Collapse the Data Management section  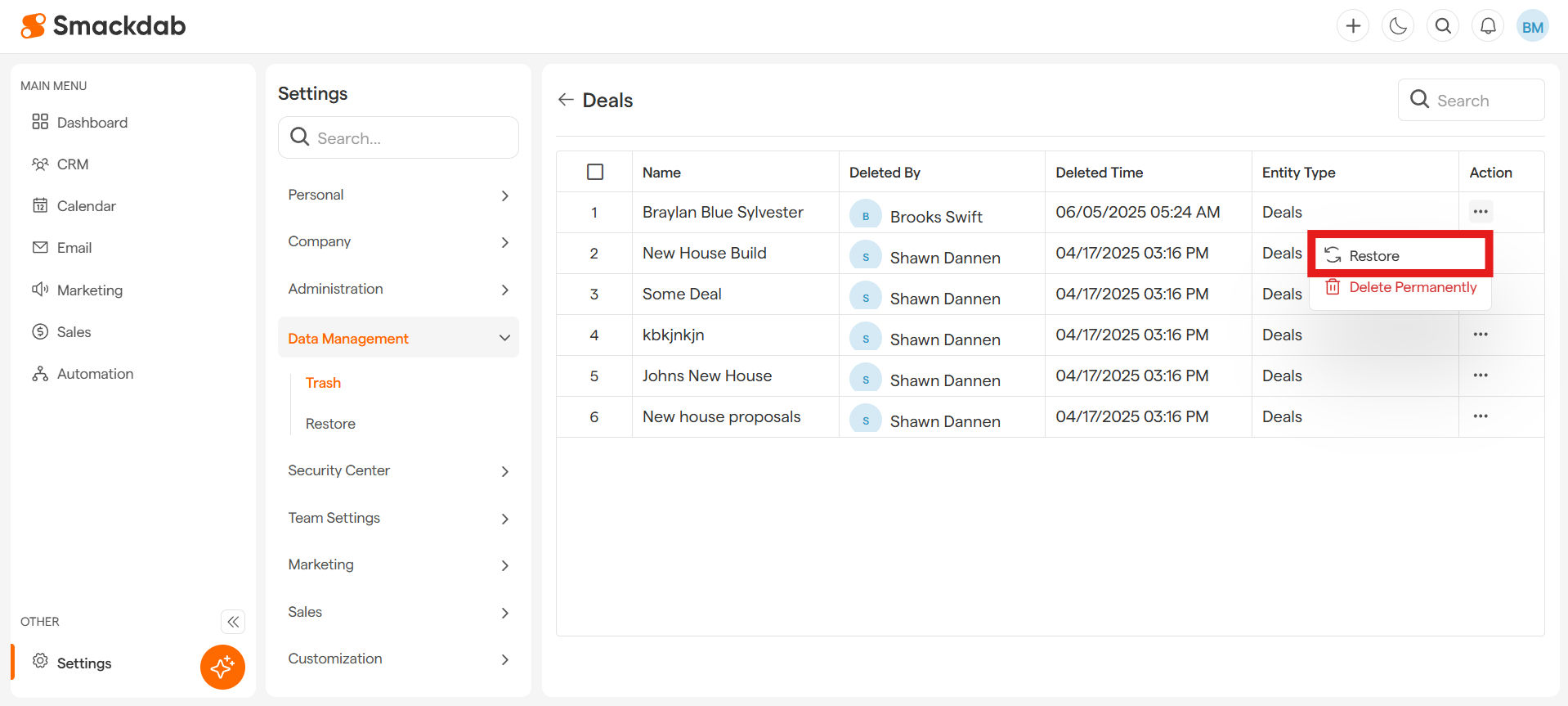click(x=398, y=338)
